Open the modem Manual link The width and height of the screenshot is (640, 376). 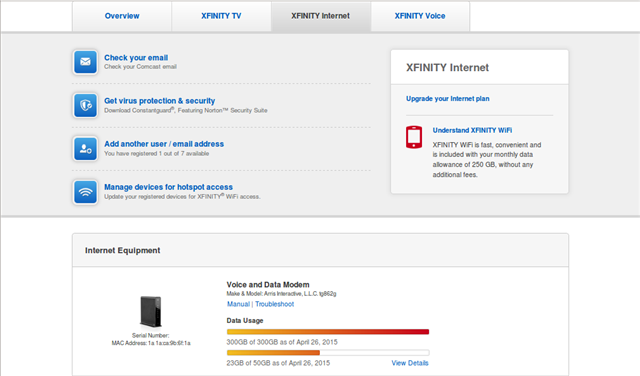point(238,304)
